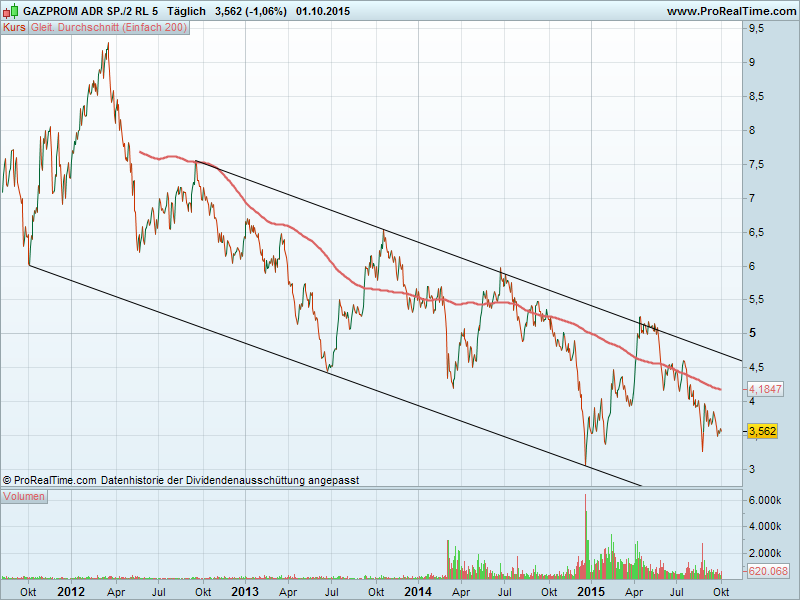Click the 2014 year marker on time axis
The width and height of the screenshot is (800, 600).
click(x=418, y=591)
